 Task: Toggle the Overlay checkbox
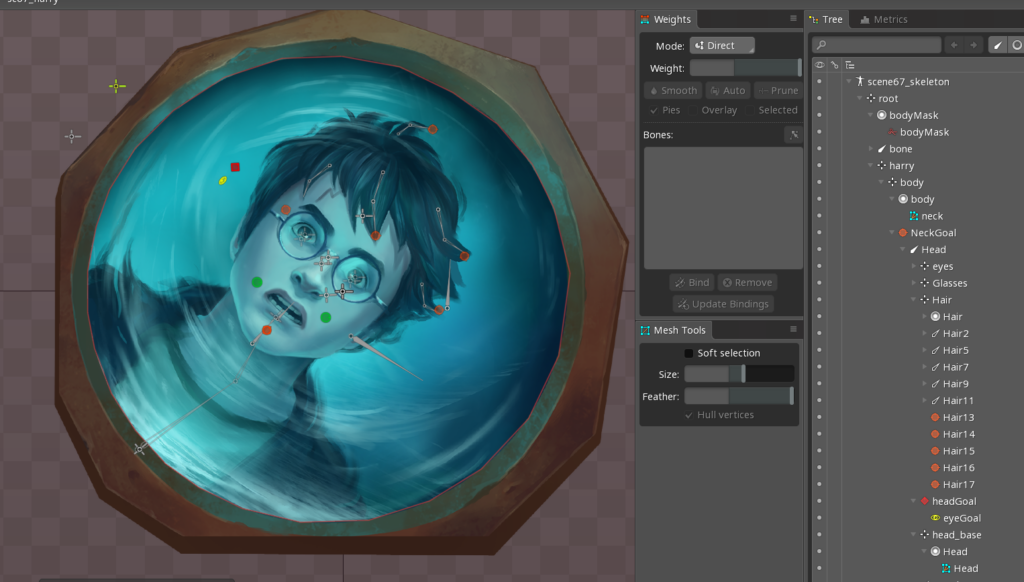point(692,110)
